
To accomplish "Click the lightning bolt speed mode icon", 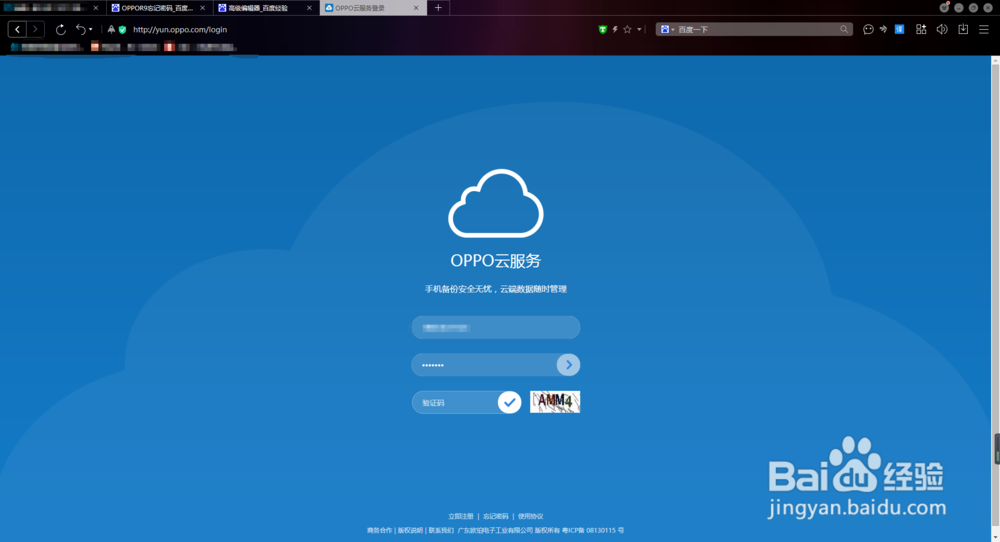I will [x=615, y=29].
